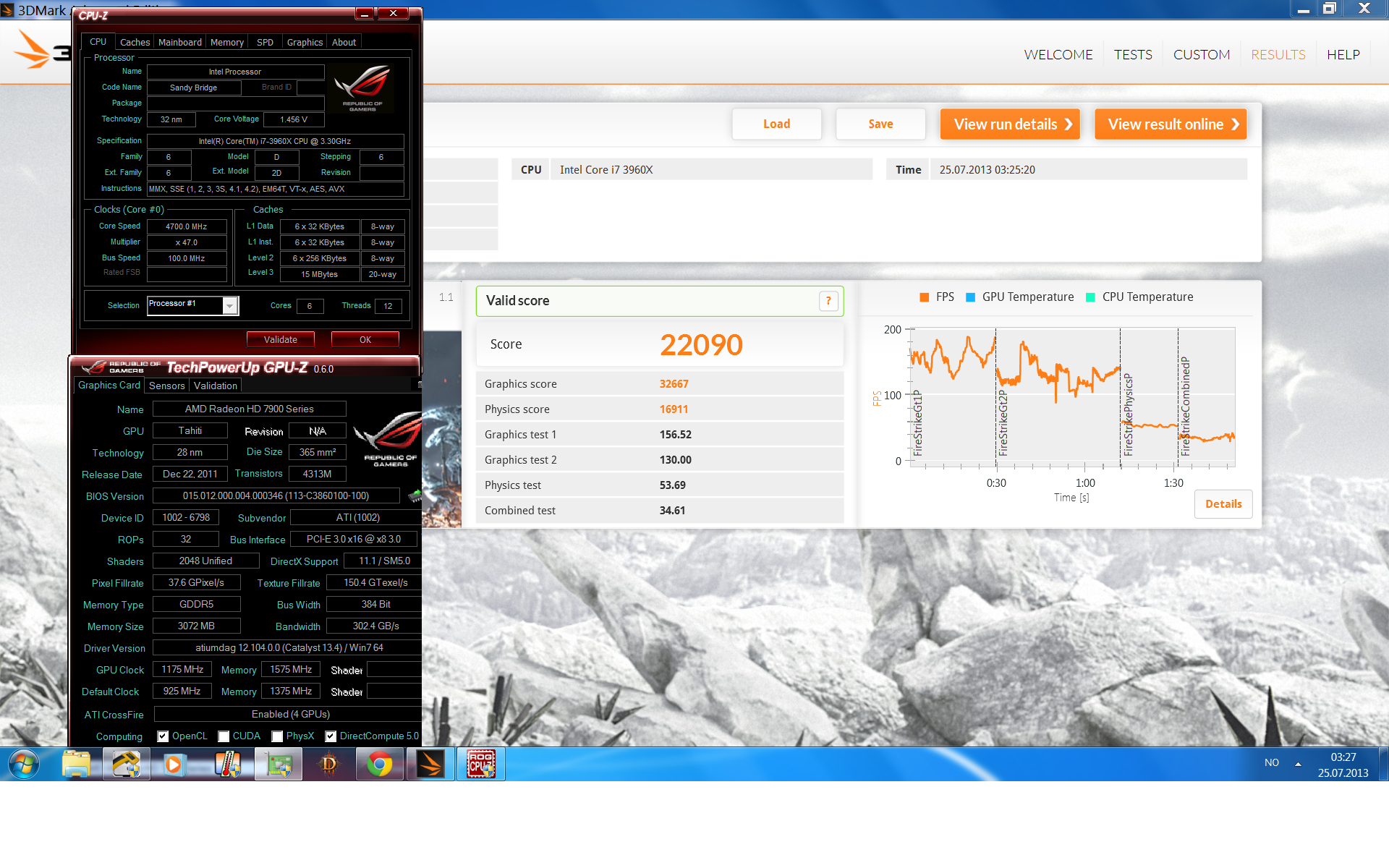Switch to GPU-Z taskbar icon

279,764
